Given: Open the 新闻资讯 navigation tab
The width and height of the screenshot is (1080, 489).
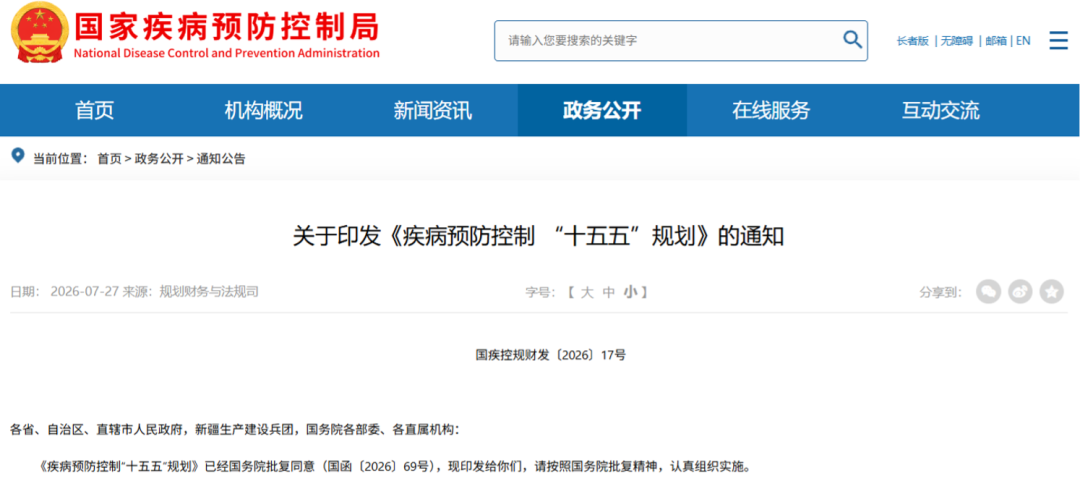Looking at the screenshot, I should click(x=433, y=110).
